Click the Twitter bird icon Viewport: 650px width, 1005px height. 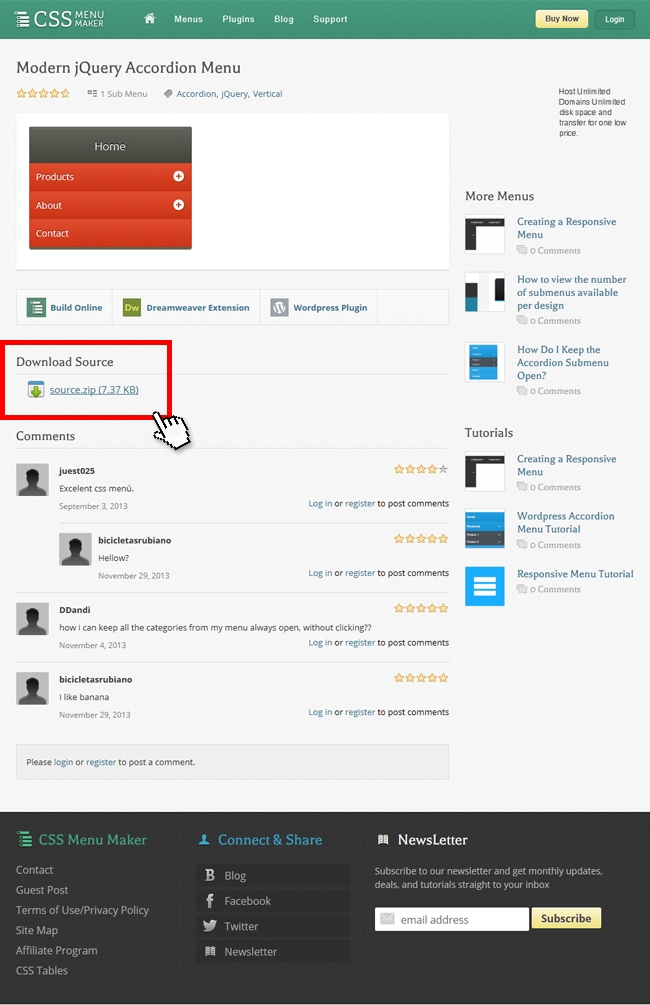pyautogui.click(x=210, y=926)
